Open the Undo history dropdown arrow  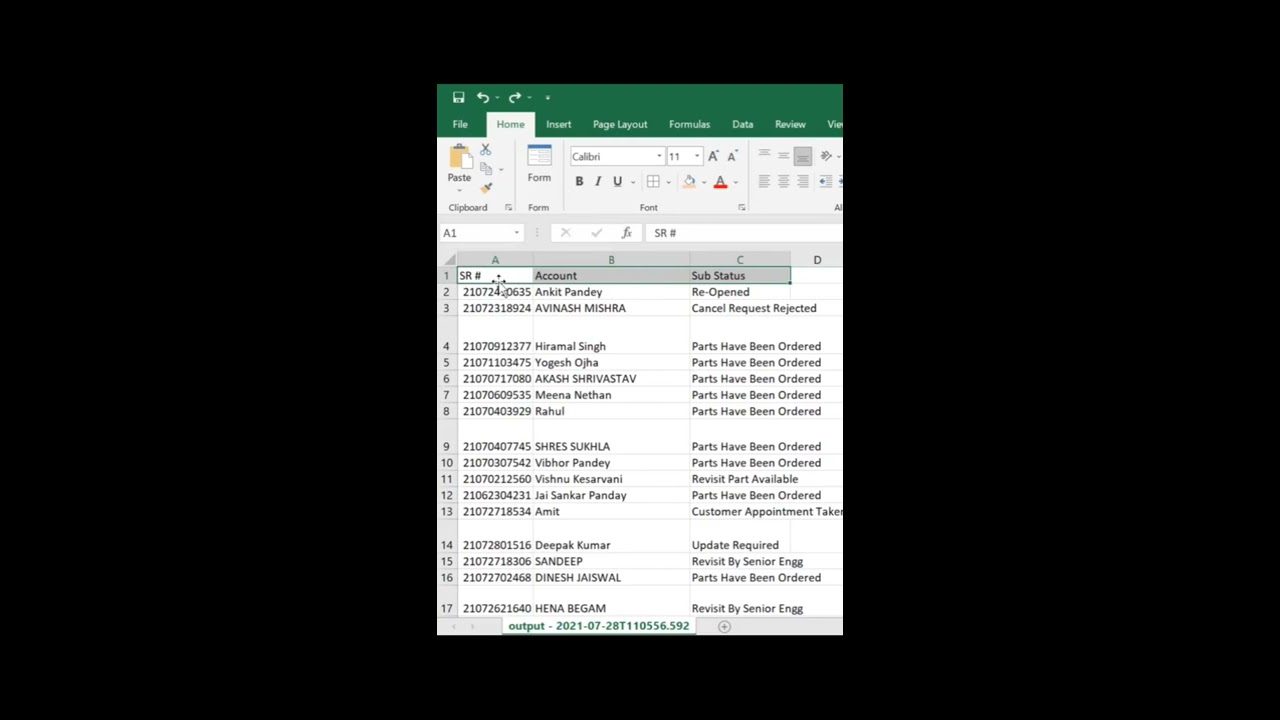click(x=497, y=98)
